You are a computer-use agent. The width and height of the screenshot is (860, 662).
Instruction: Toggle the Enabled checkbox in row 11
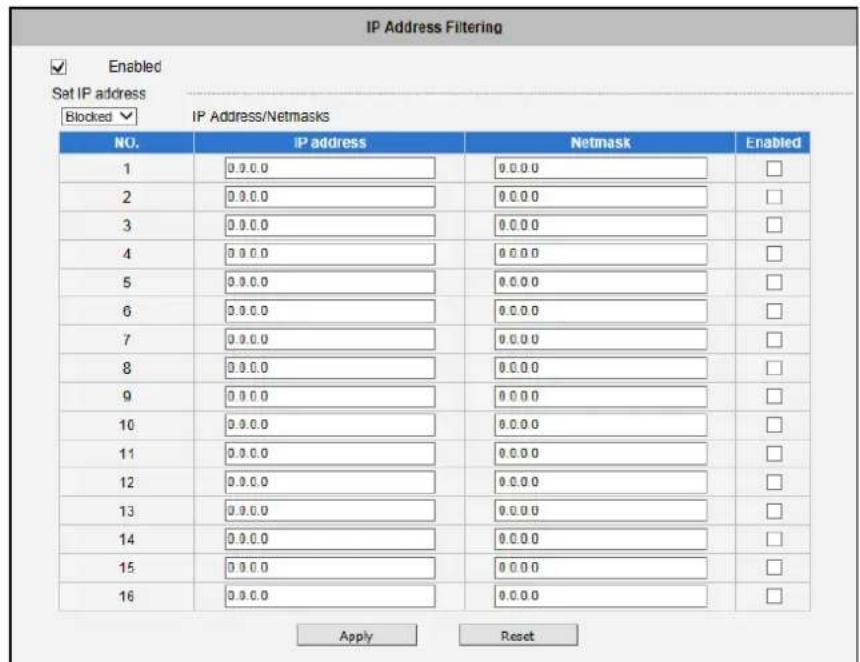coord(774,454)
